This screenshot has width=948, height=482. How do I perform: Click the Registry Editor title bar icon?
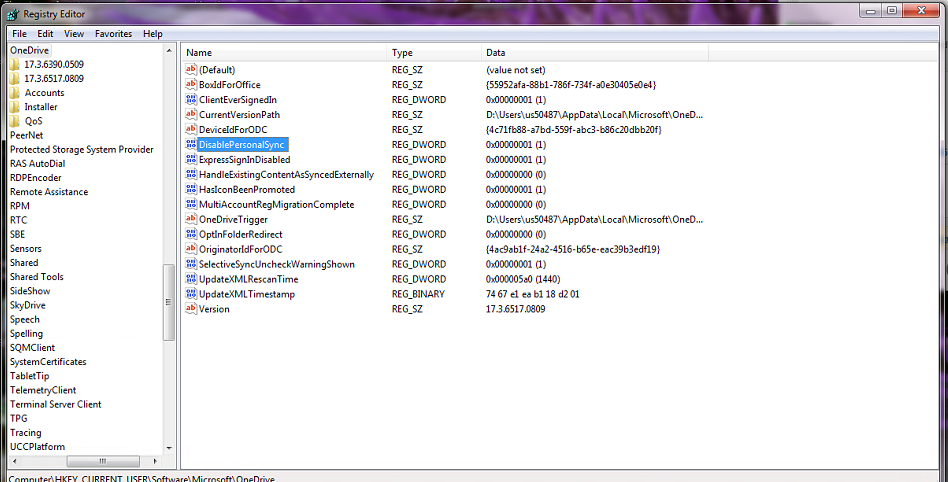[13, 14]
